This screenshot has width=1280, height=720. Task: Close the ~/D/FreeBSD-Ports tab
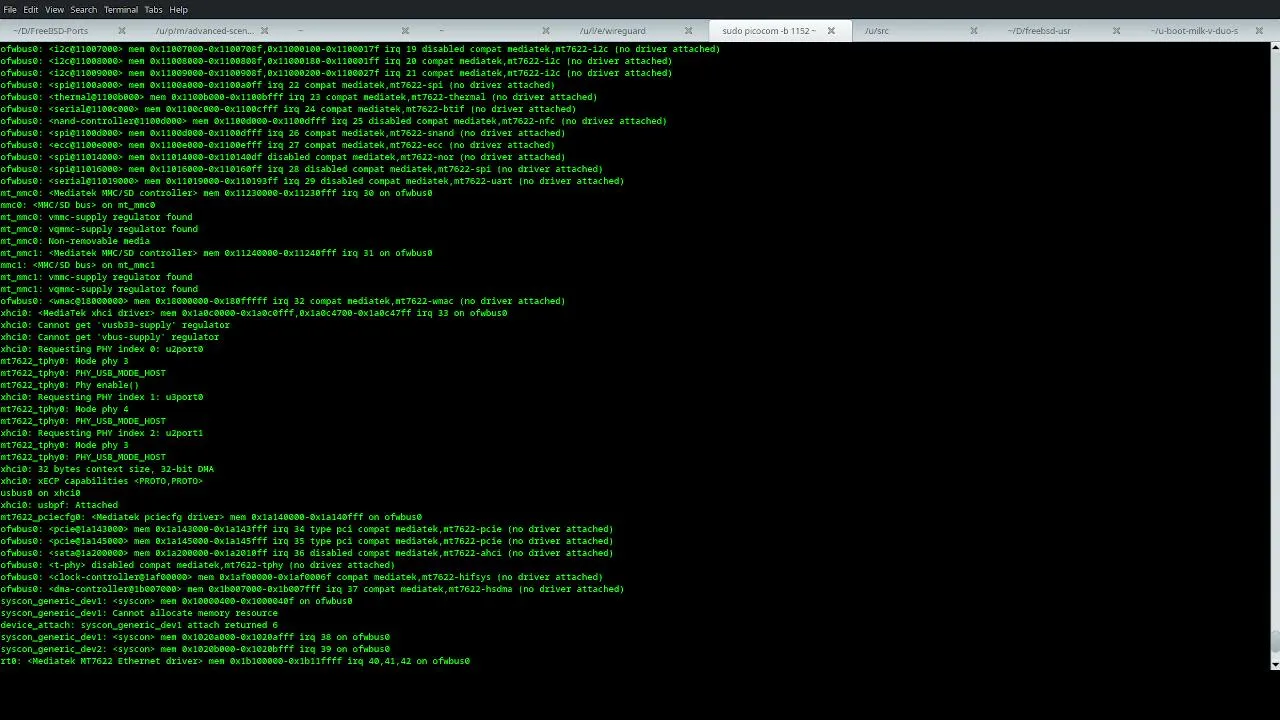(122, 31)
